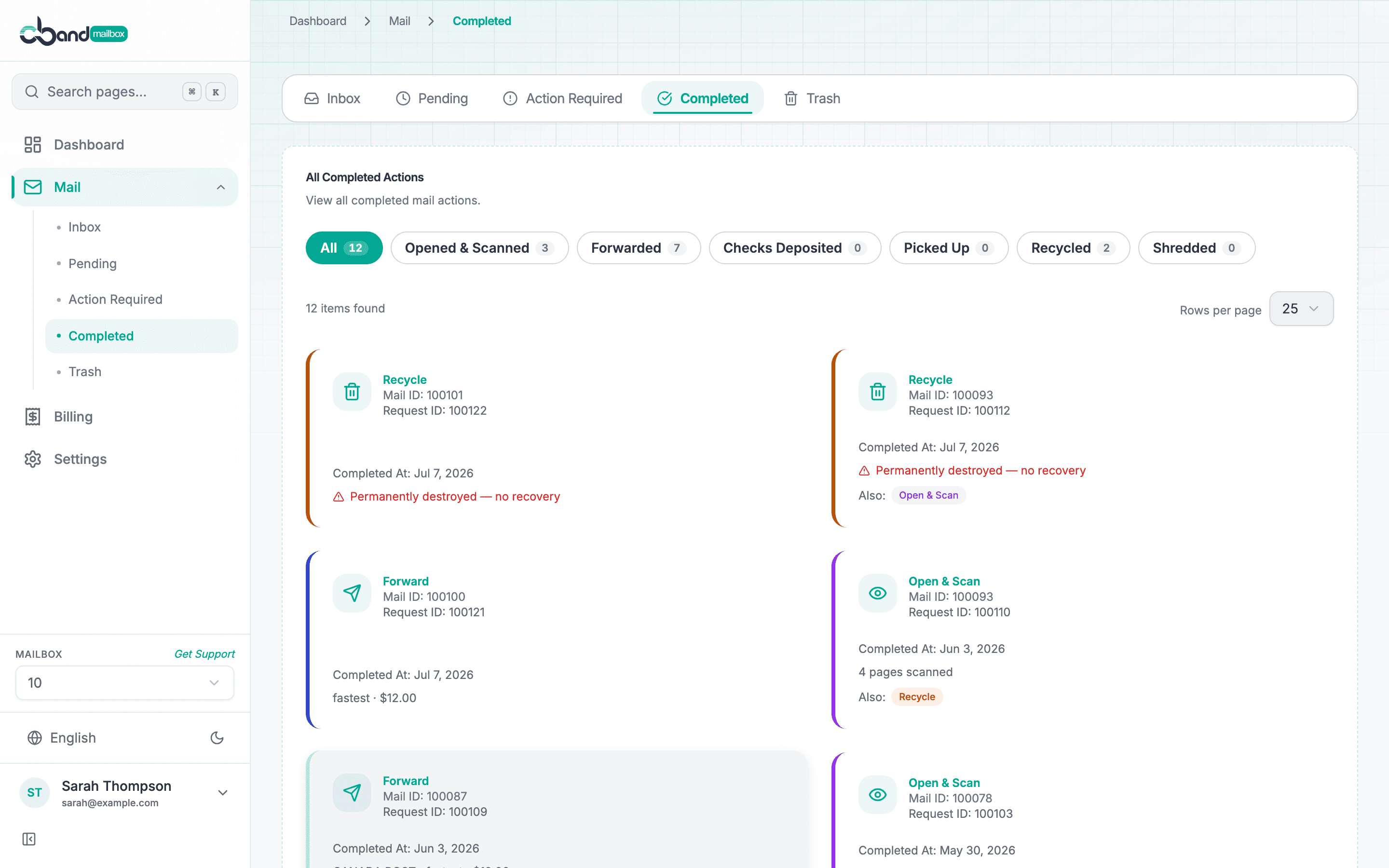Click the breadcrumb chevron after Mail
This screenshot has height=868, width=1389.
(x=431, y=21)
